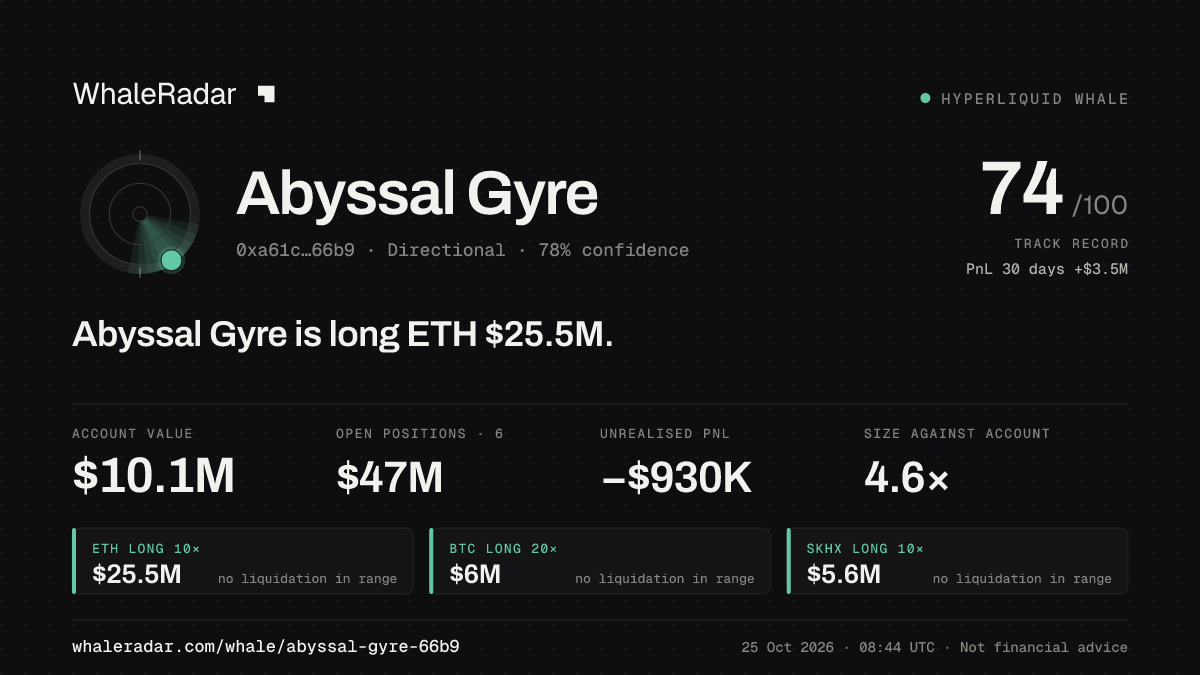Click the green Hyperliquid Whale status dot
The height and width of the screenshot is (675, 1200).
tap(925, 98)
